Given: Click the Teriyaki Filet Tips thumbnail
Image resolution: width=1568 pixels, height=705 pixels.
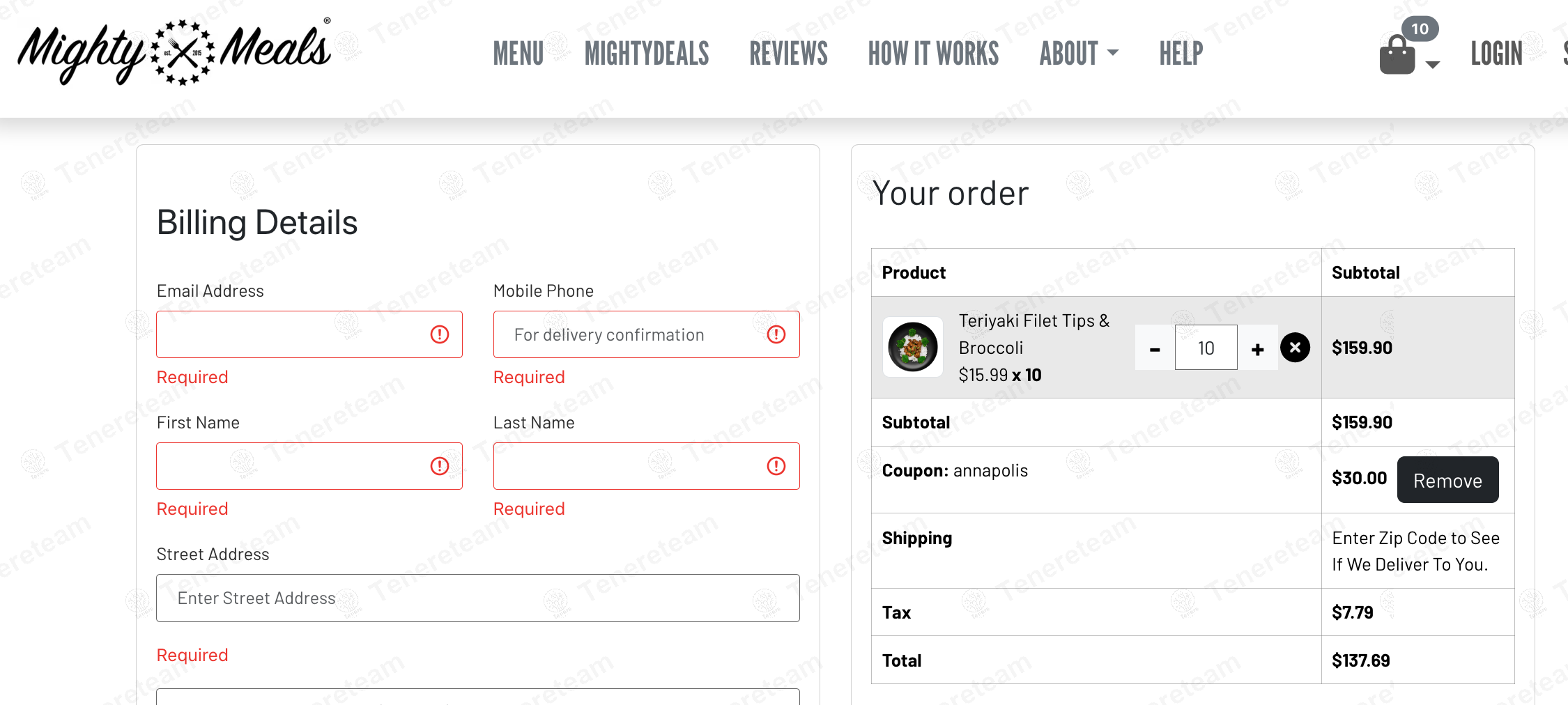Looking at the screenshot, I should click(912, 347).
